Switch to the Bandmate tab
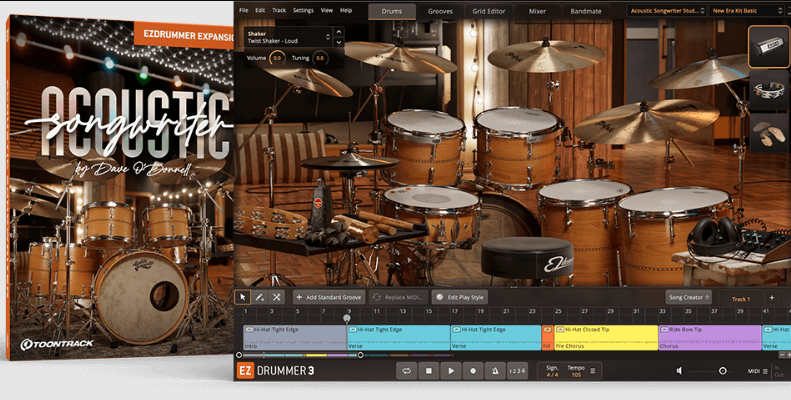 click(x=585, y=11)
